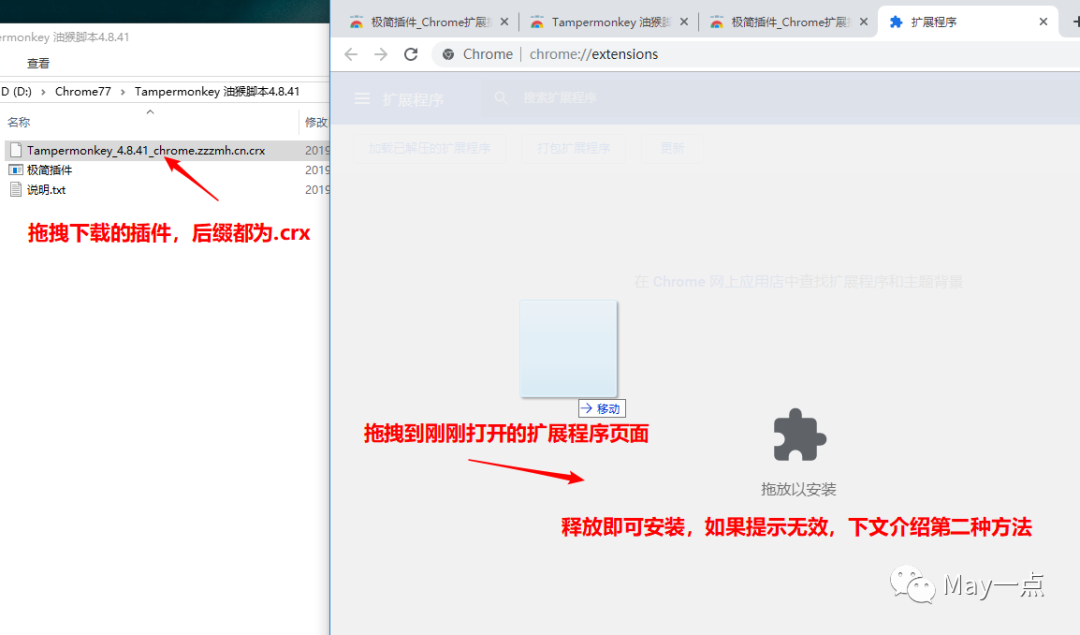Click Chrome's back navigation arrow
The width and height of the screenshot is (1080, 635).
tap(351, 54)
